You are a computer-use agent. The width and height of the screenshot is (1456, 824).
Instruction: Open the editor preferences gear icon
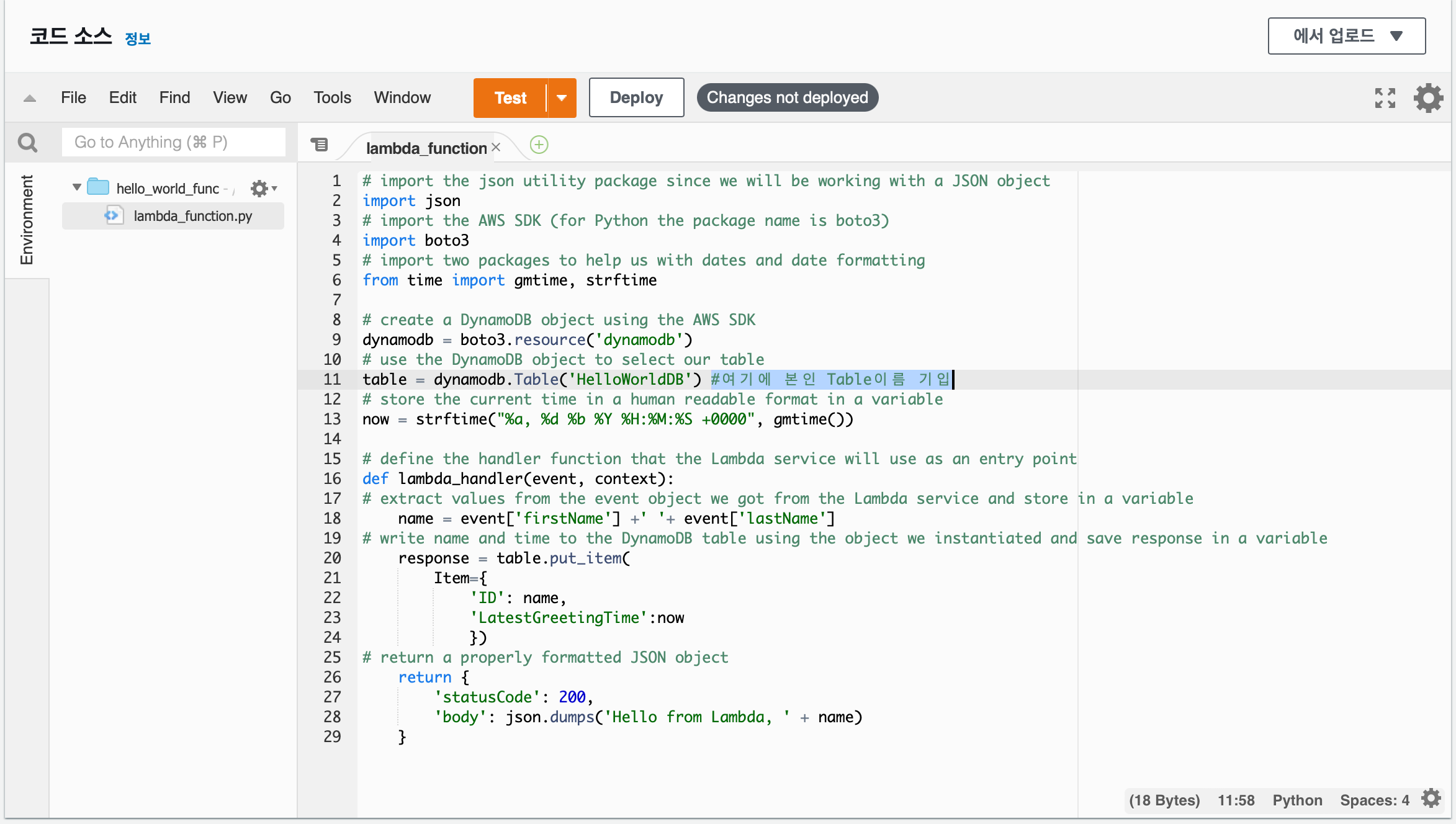tap(1429, 98)
